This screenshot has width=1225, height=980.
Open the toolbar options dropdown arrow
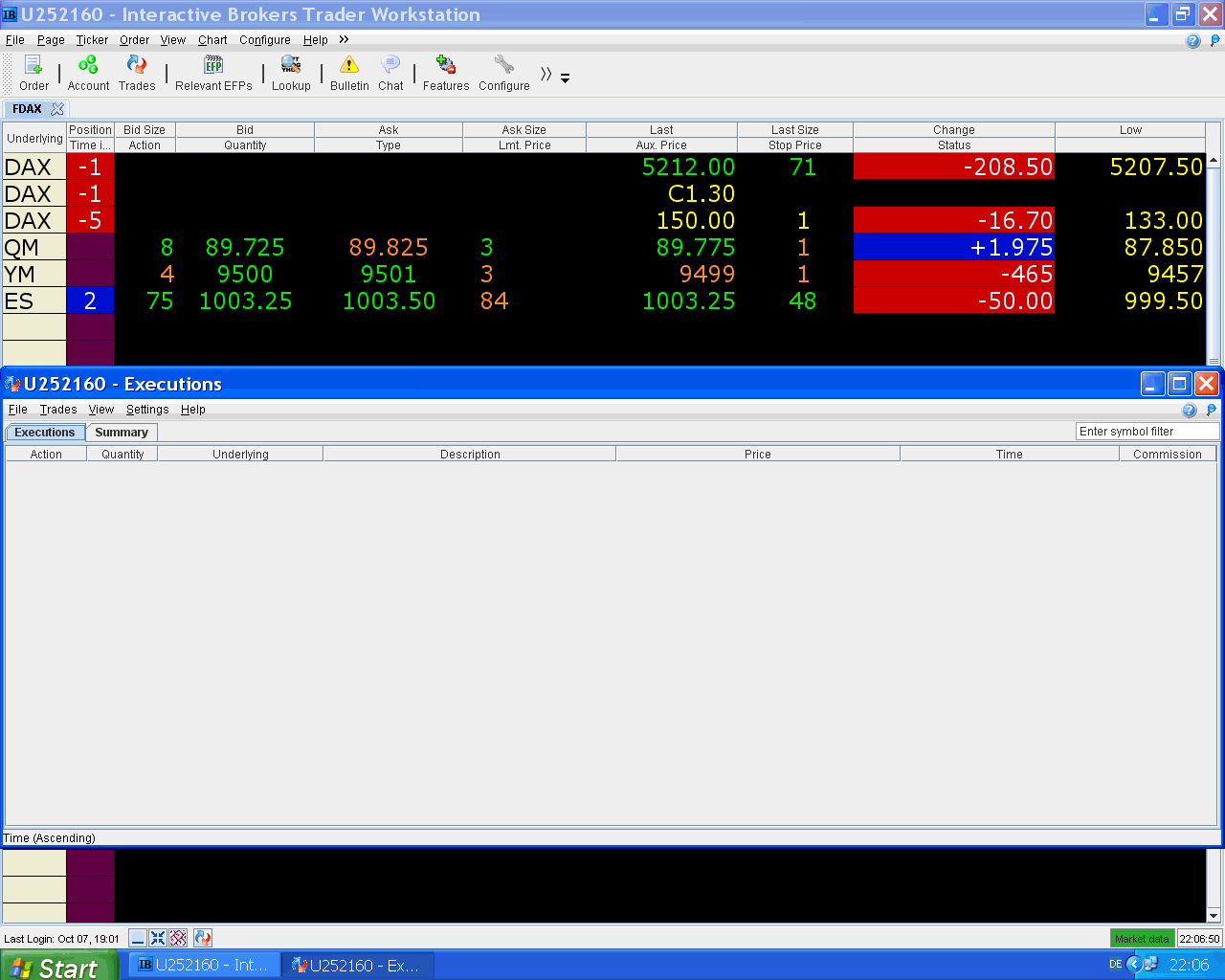(565, 78)
